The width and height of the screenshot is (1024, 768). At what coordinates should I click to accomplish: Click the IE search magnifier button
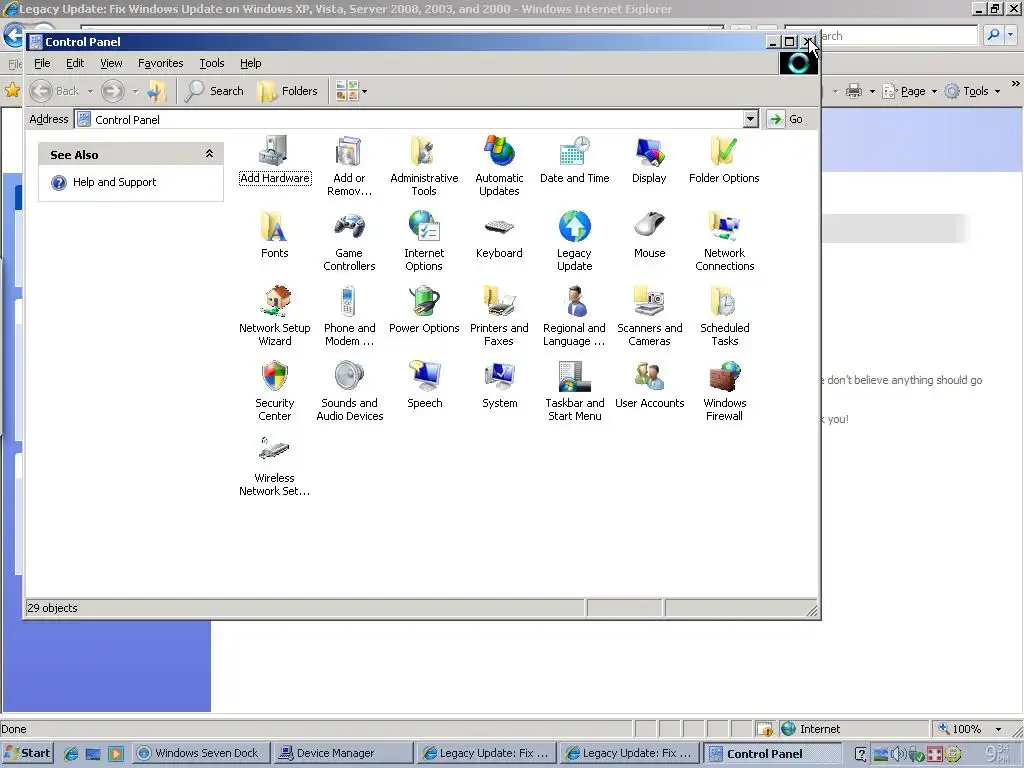coord(993,35)
